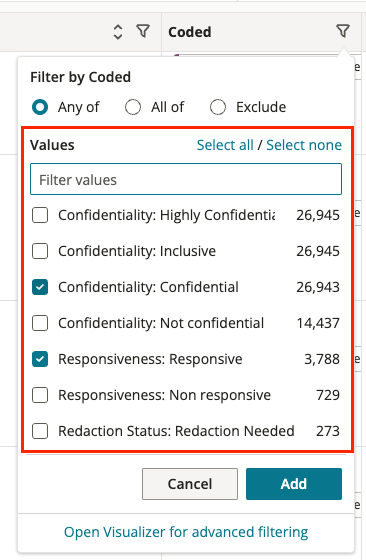The image size is (366, 560).
Task: Click the Select all link
Action: coord(225,145)
